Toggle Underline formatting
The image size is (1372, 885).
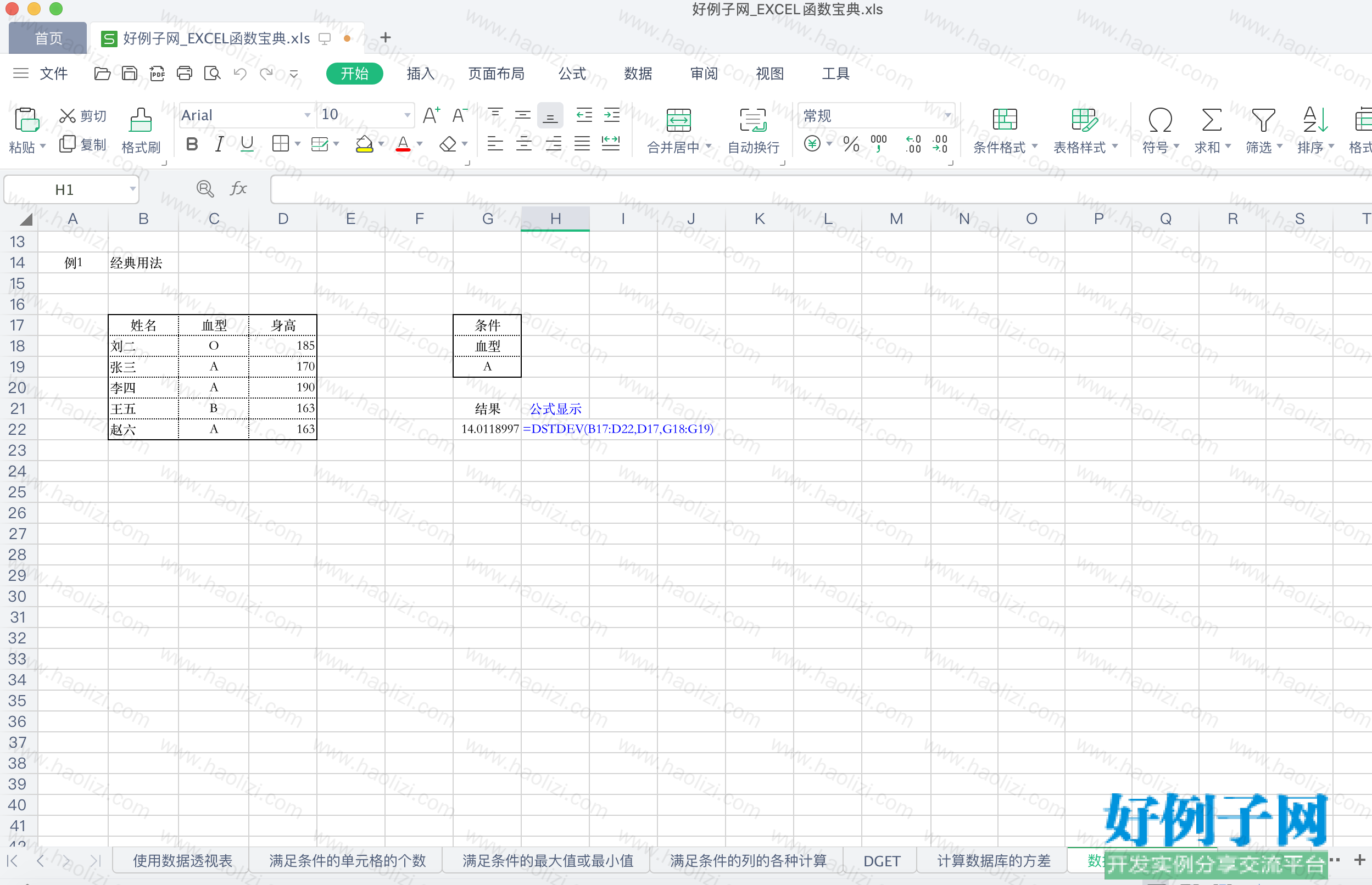click(x=247, y=144)
